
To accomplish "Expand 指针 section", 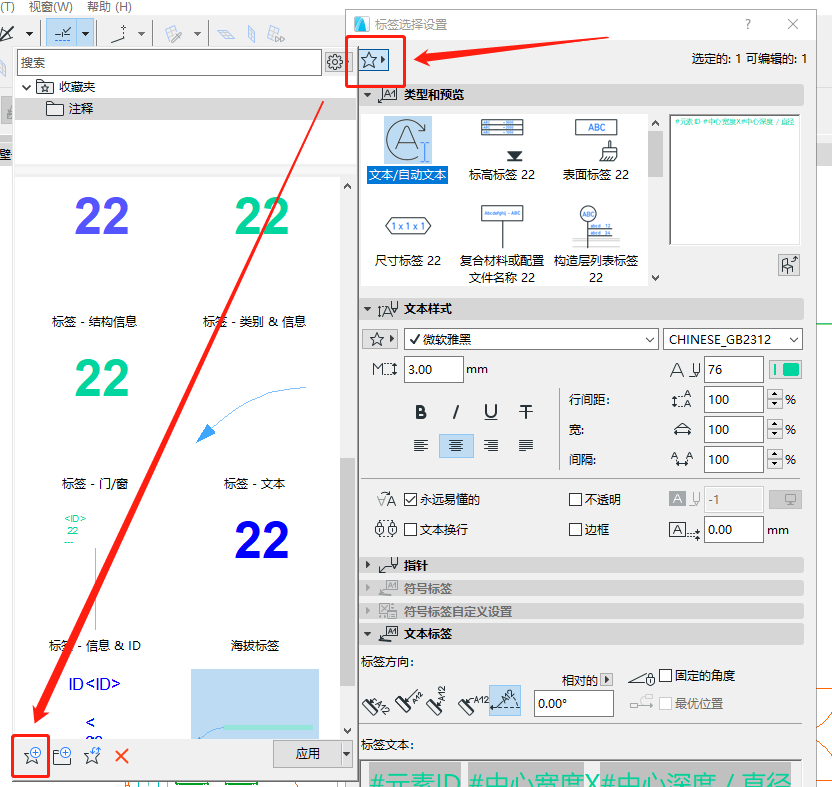I will click(368, 565).
